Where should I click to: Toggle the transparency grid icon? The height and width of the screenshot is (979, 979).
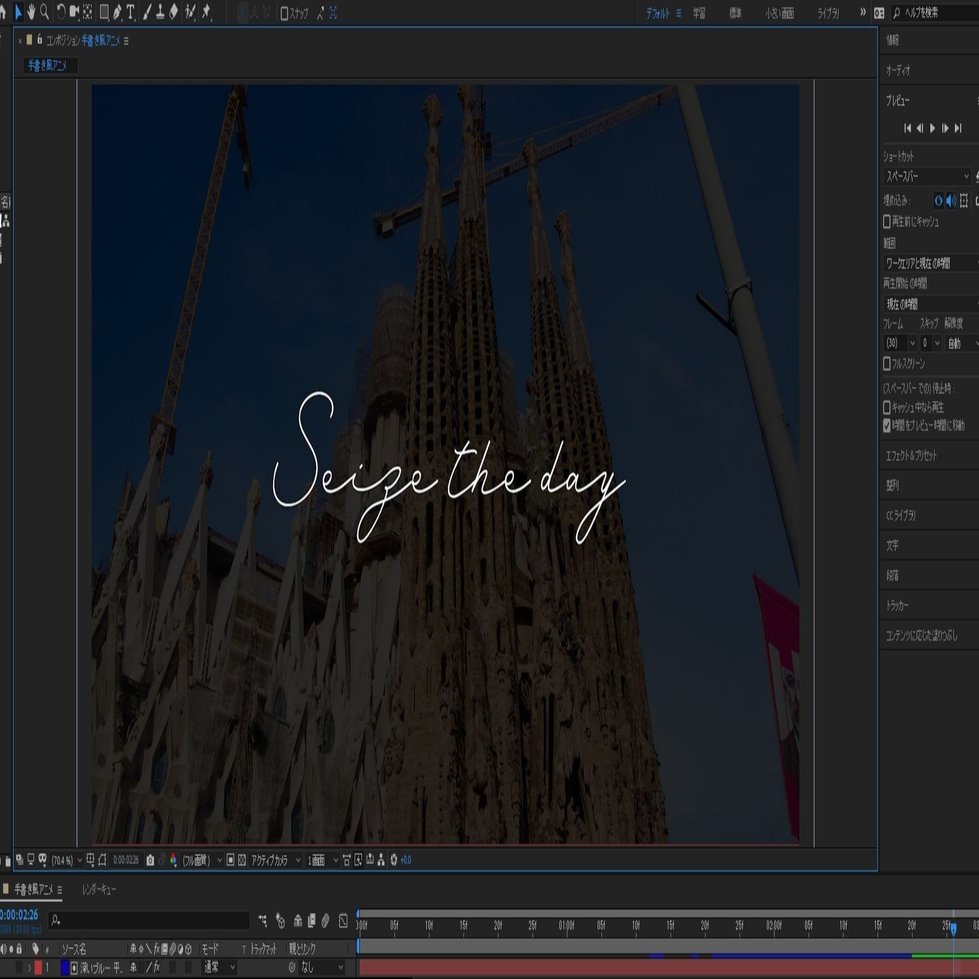pyautogui.click(x=242, y=860)
